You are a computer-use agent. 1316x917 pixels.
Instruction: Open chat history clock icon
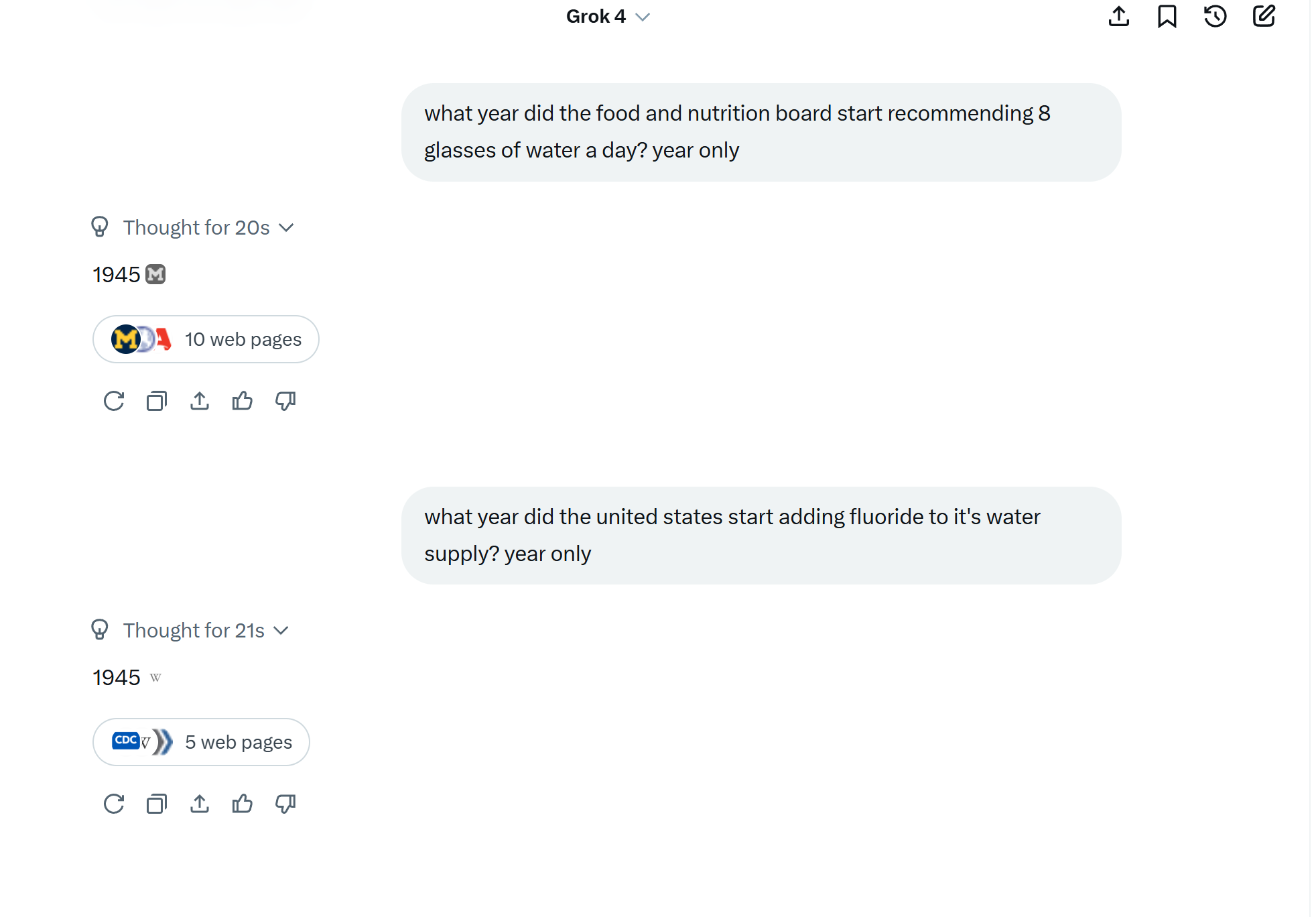coord(1215,16)
